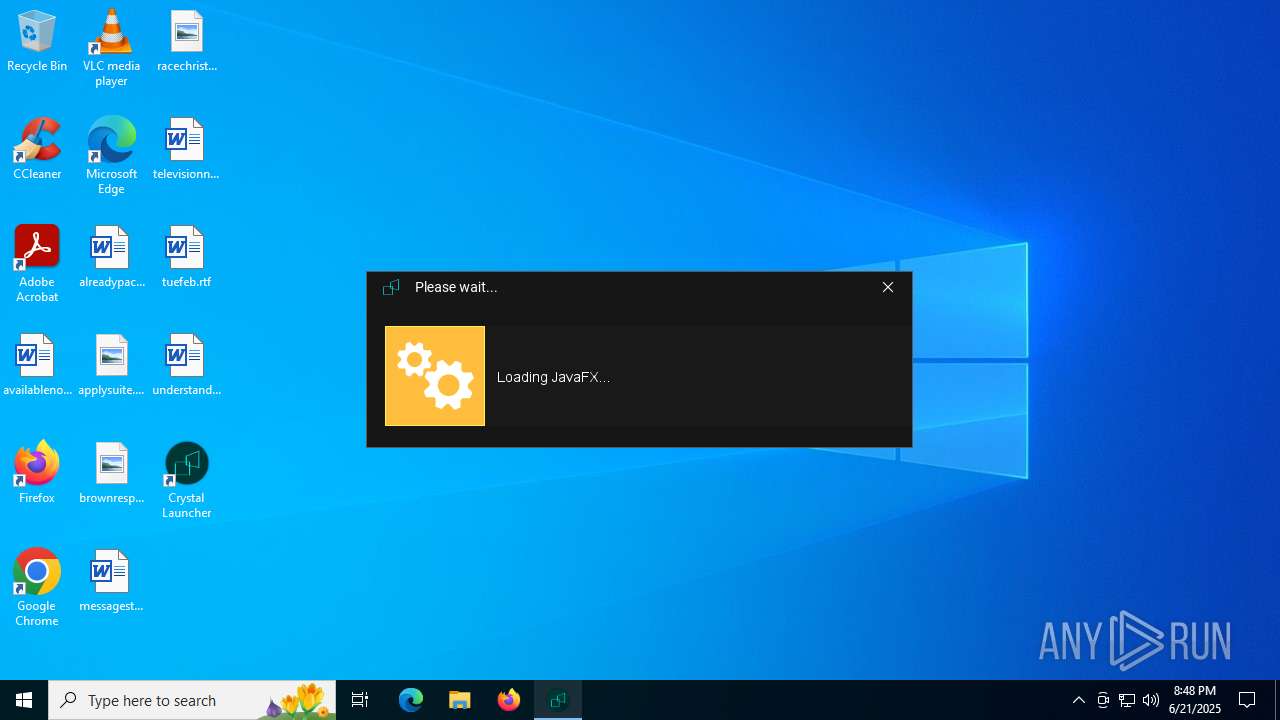
Task: Open the Recycle Bin desktop icon
Action: (x=37, y=41)
